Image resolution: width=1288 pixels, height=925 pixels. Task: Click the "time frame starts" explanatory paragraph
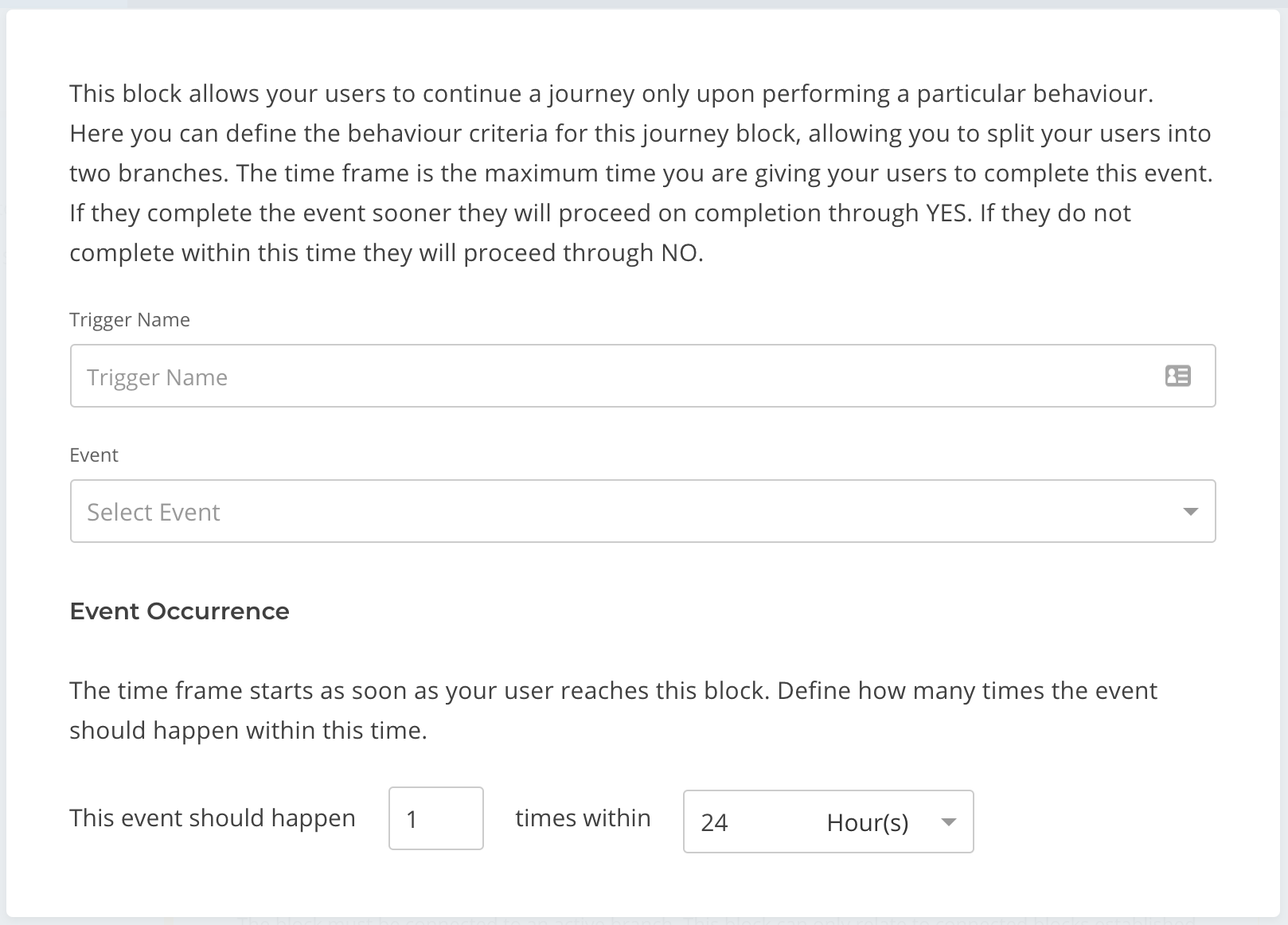[x=614, y=710]
